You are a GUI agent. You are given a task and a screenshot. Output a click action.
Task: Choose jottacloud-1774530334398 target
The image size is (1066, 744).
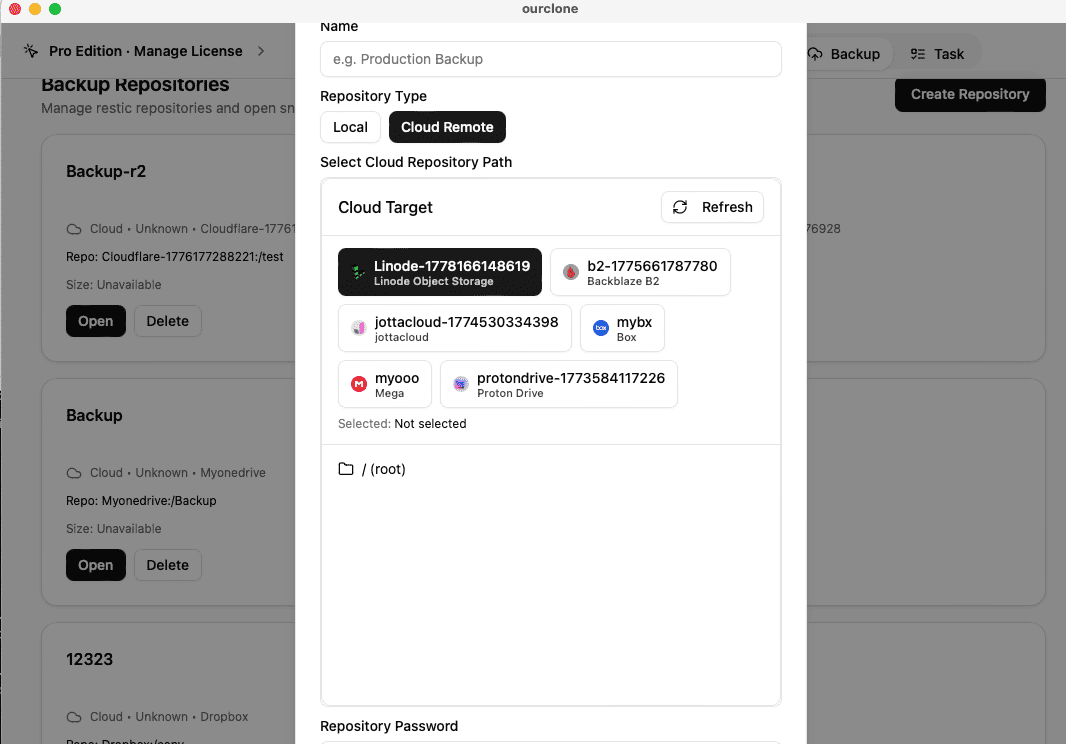click(x=454, y=328)
